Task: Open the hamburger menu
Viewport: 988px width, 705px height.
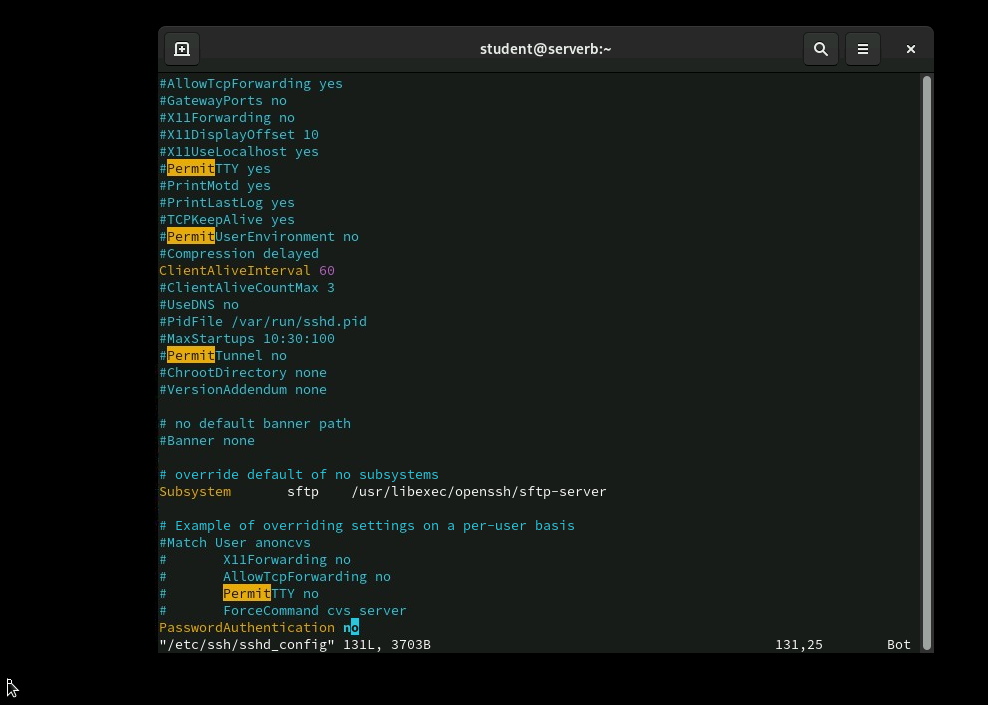Action: click(863, 48)
